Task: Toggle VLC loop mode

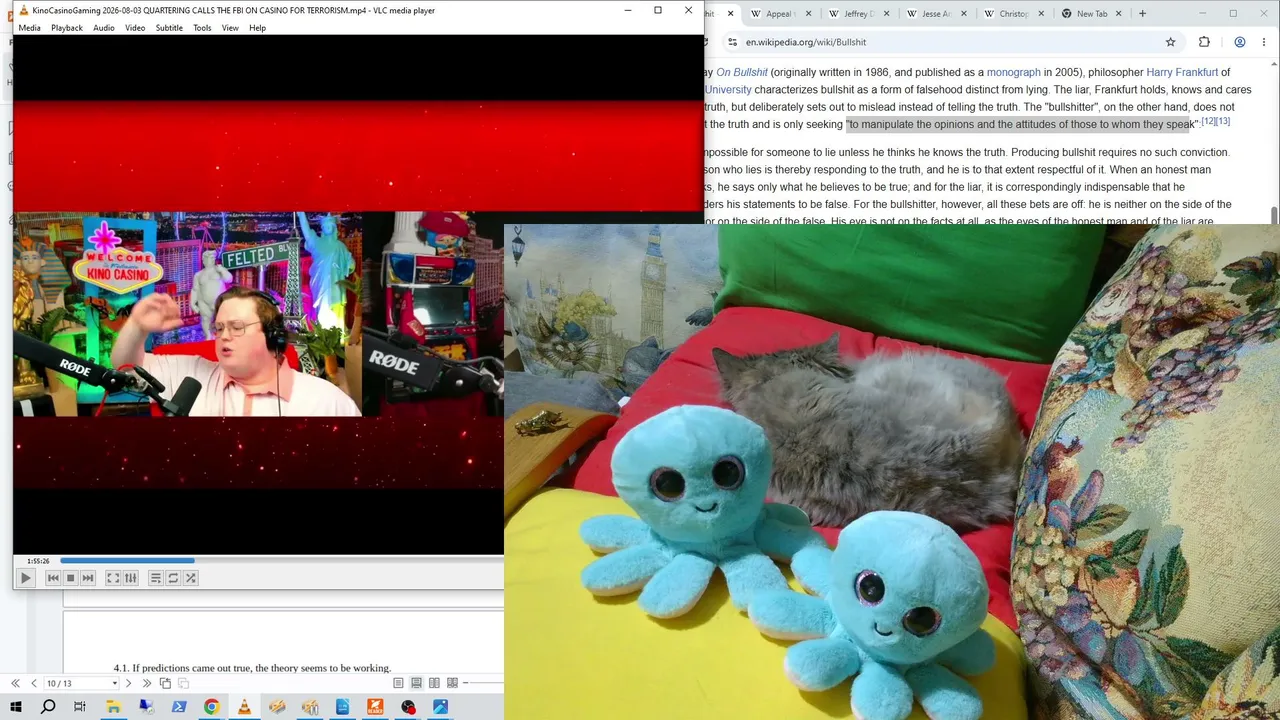Action: tap(173, 578)
